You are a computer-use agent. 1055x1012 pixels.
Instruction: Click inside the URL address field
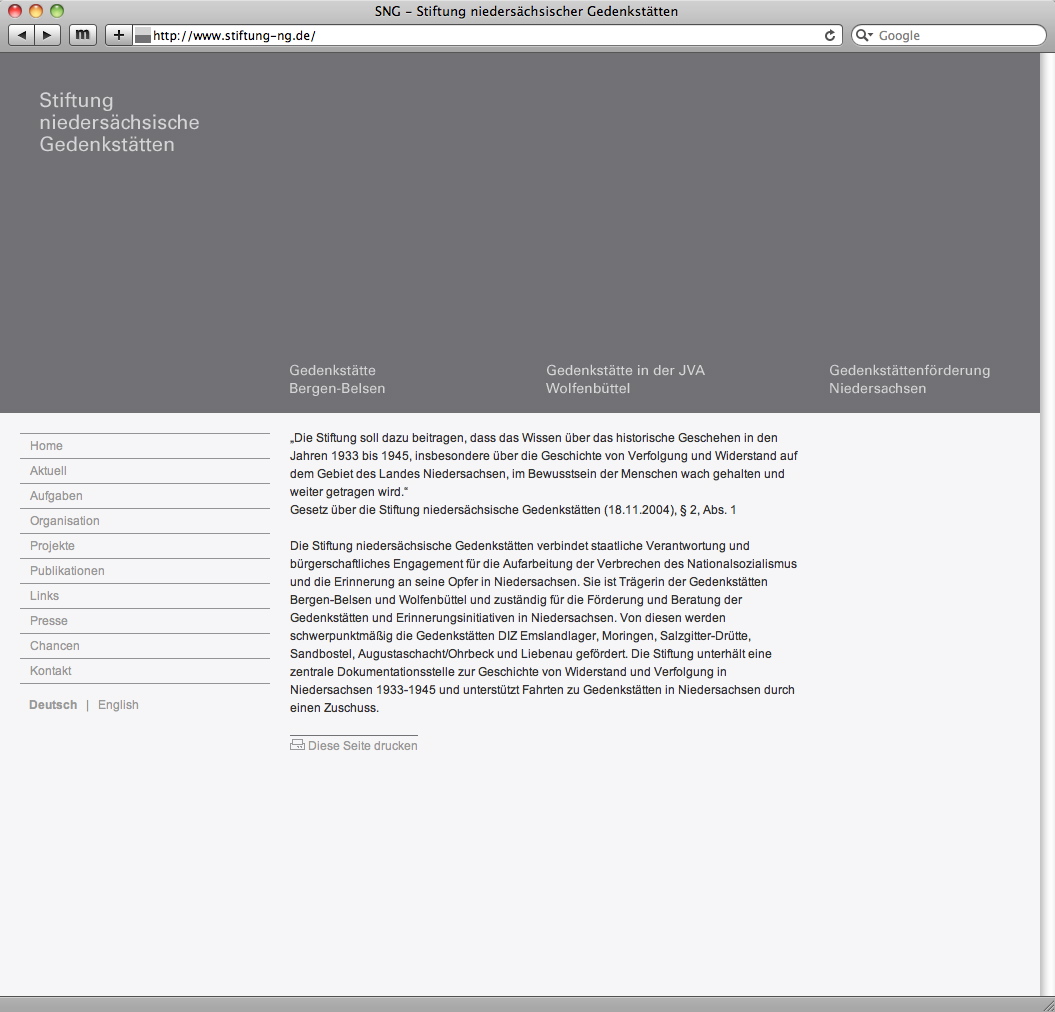[x=400, y=34]
